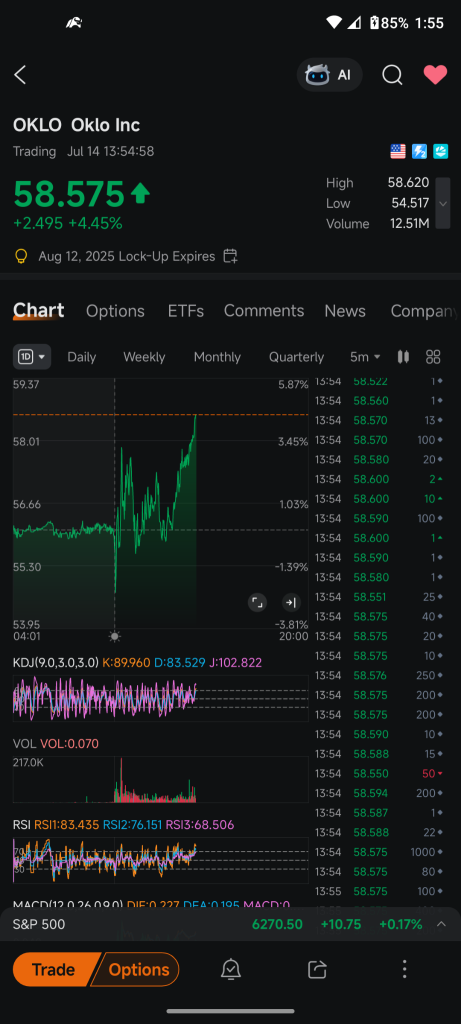Tap the share icon in bottom bar
The image size is (461, 1024).
(317, 969)
